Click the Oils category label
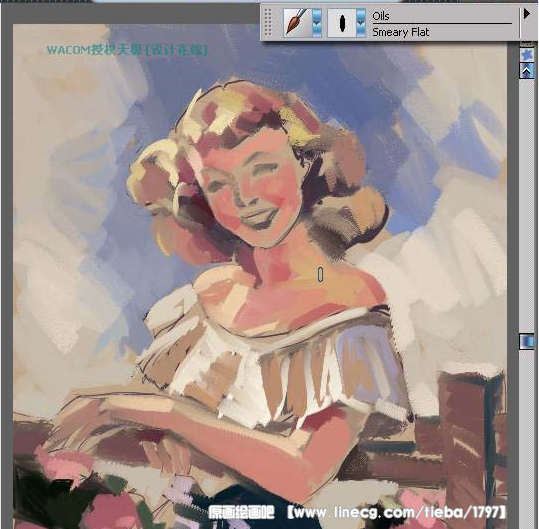Image resolution: width=539 pixels, height=529 pixels. (x=381, y=16)
